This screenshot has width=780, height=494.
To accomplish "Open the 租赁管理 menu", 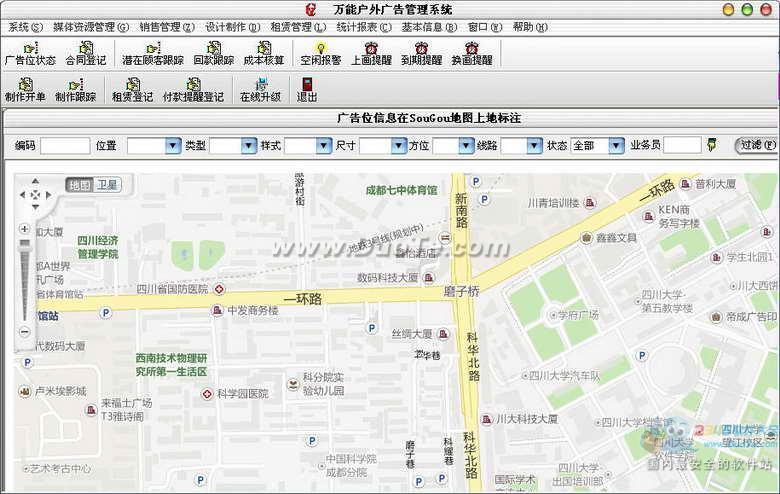I will (298, 27).
